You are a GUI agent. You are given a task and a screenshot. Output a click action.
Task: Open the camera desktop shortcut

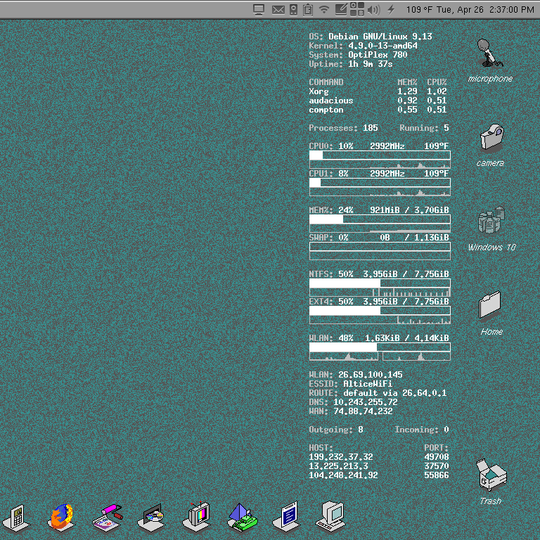[x=490, y=145]
